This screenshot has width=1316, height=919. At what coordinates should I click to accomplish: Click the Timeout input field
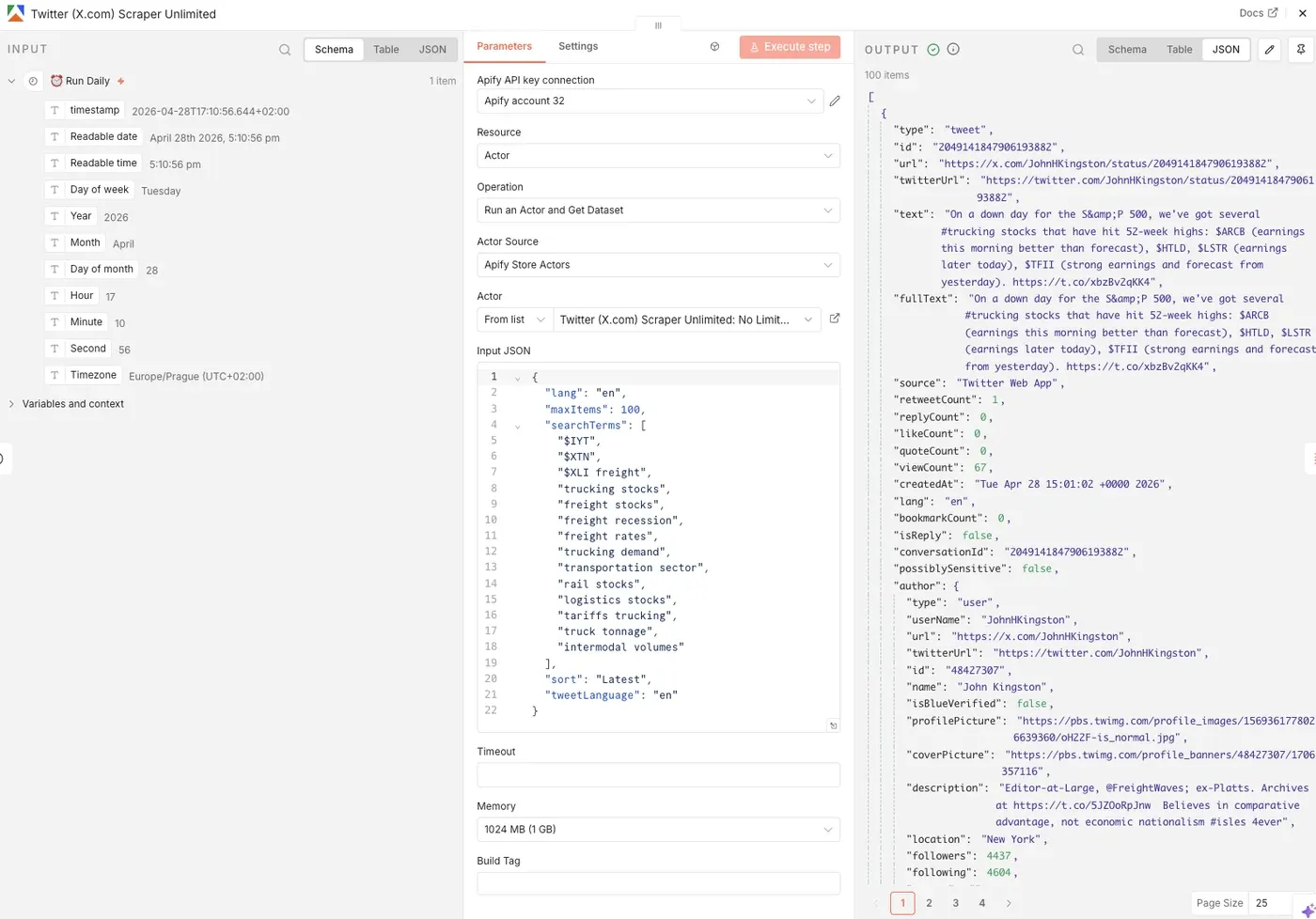[x=658, y=775]
